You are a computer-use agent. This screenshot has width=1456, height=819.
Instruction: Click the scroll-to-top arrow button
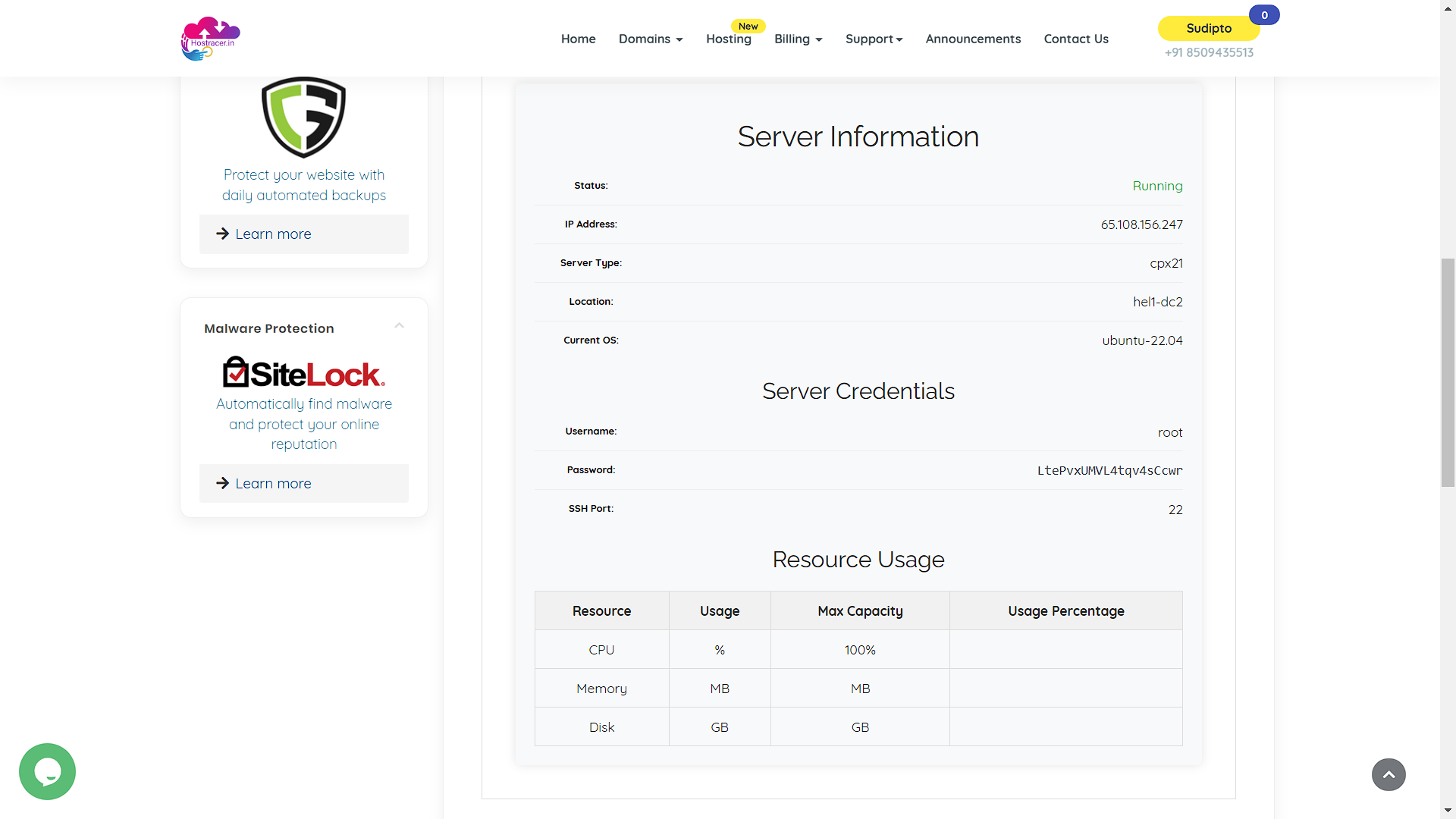1388,774
